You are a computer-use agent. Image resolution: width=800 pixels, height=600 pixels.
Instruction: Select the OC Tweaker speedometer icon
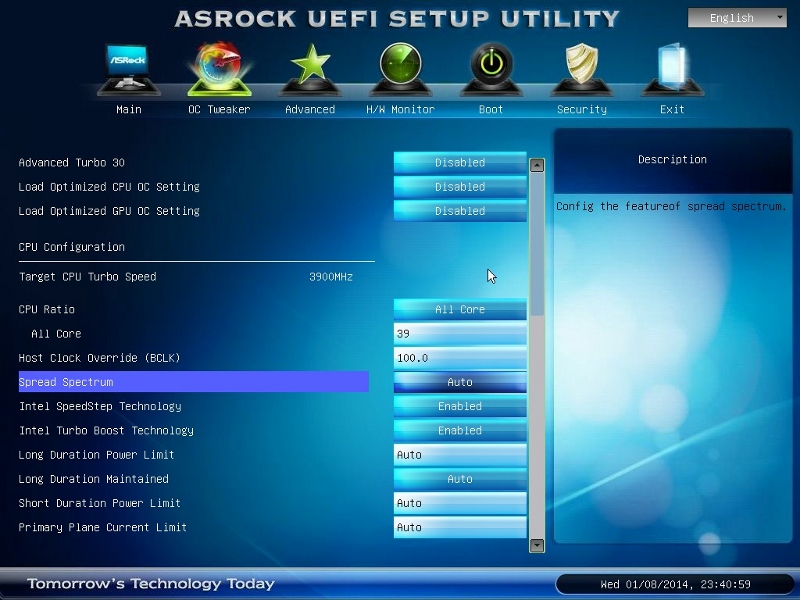point(219,70)
